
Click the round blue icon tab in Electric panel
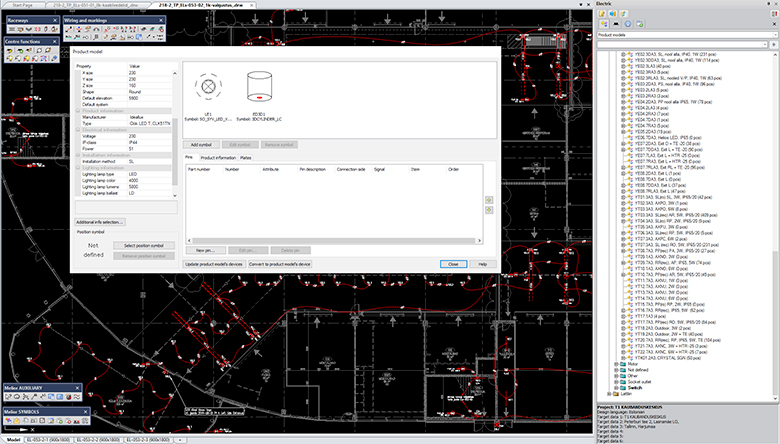pos(628,24)
